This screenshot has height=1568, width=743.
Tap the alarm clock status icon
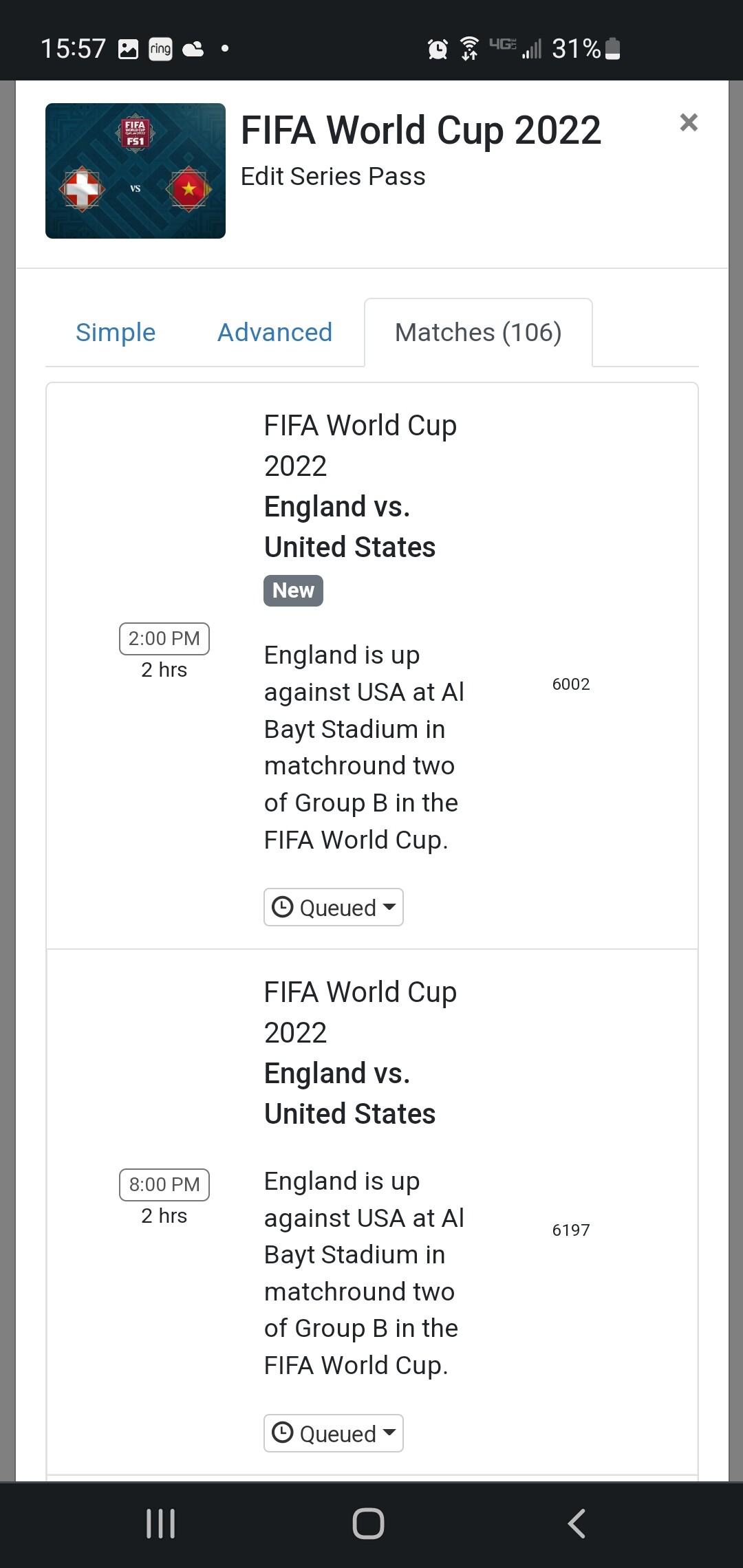point(438,49)
